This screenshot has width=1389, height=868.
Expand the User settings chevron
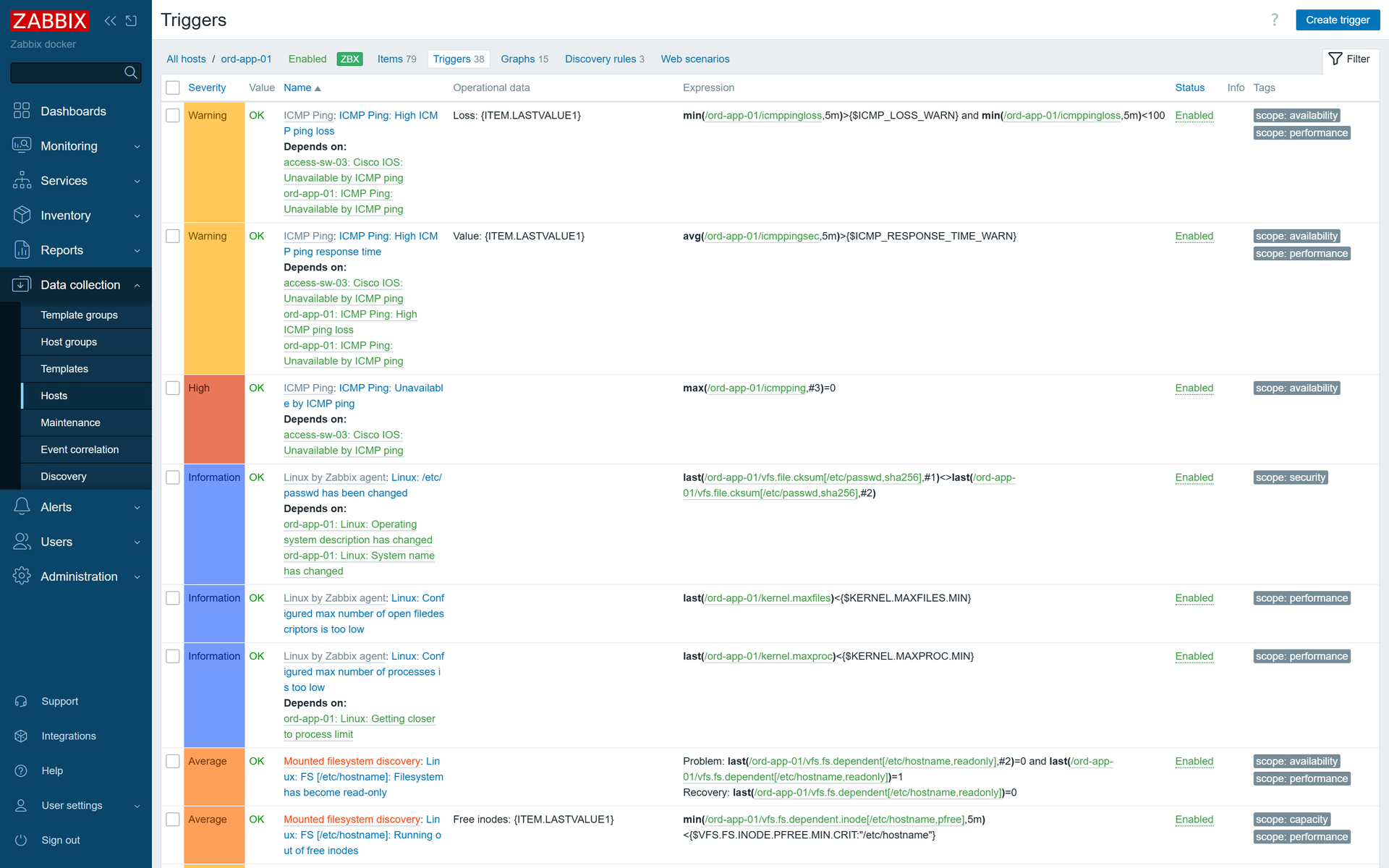137,806
